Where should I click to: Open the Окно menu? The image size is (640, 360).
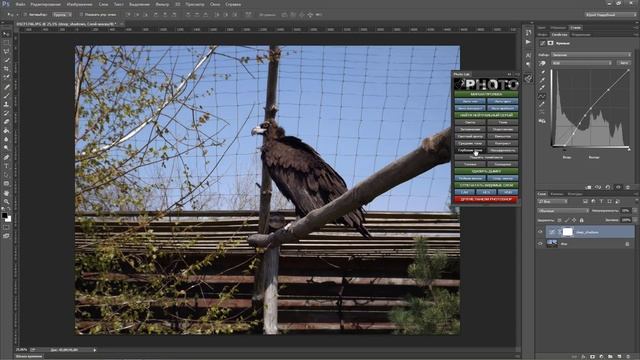(x=215, y=4)
